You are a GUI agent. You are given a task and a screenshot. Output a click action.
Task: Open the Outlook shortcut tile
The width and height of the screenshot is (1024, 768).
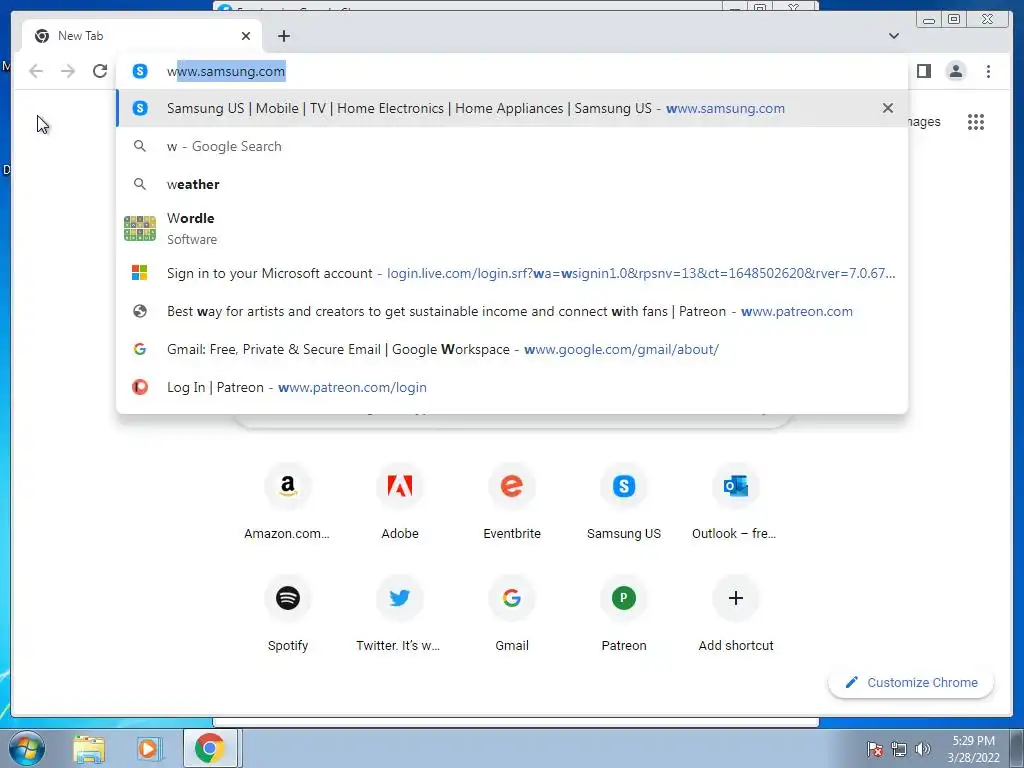tap(735, 502)
